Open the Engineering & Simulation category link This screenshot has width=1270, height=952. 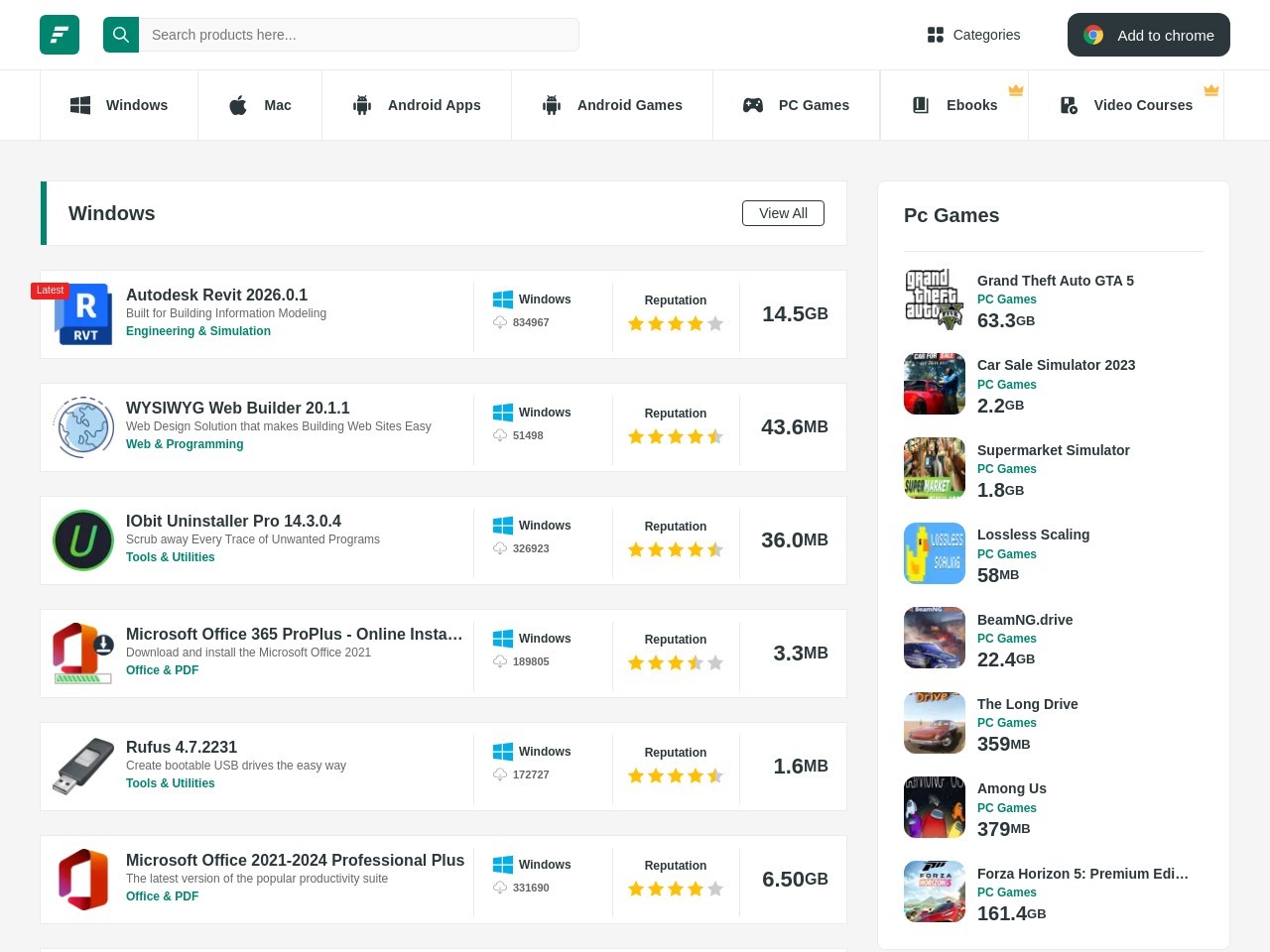click(x=198, y=331)
